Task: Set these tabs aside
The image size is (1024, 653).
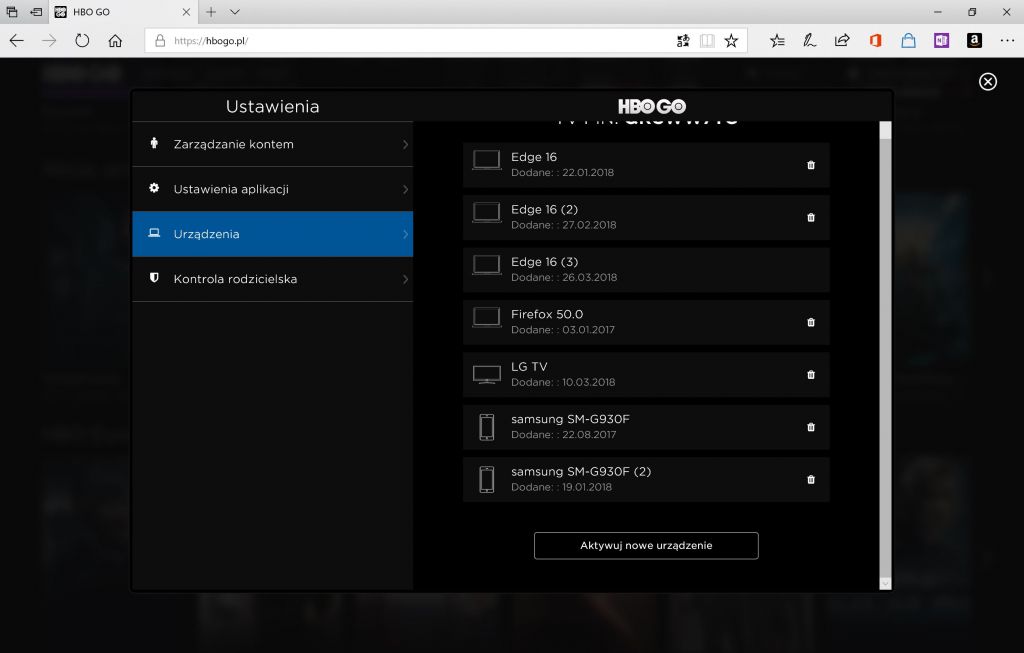Action: tap(37, 12)
